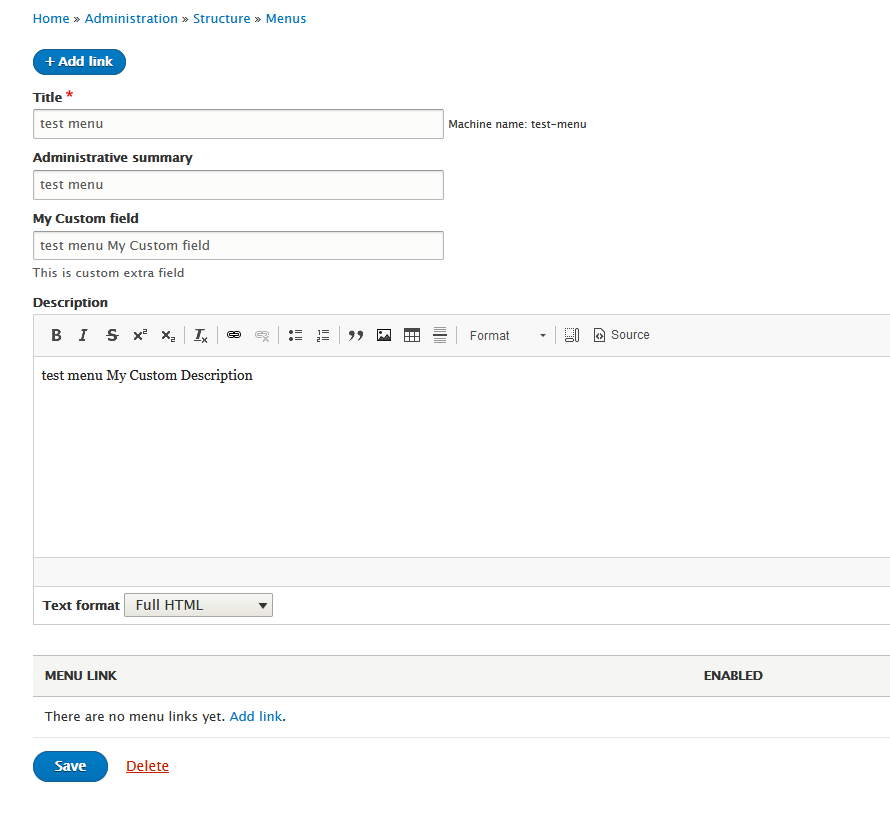Insert a numbered list
Viewport: 890px width, 827px height.
pos(323,336)
